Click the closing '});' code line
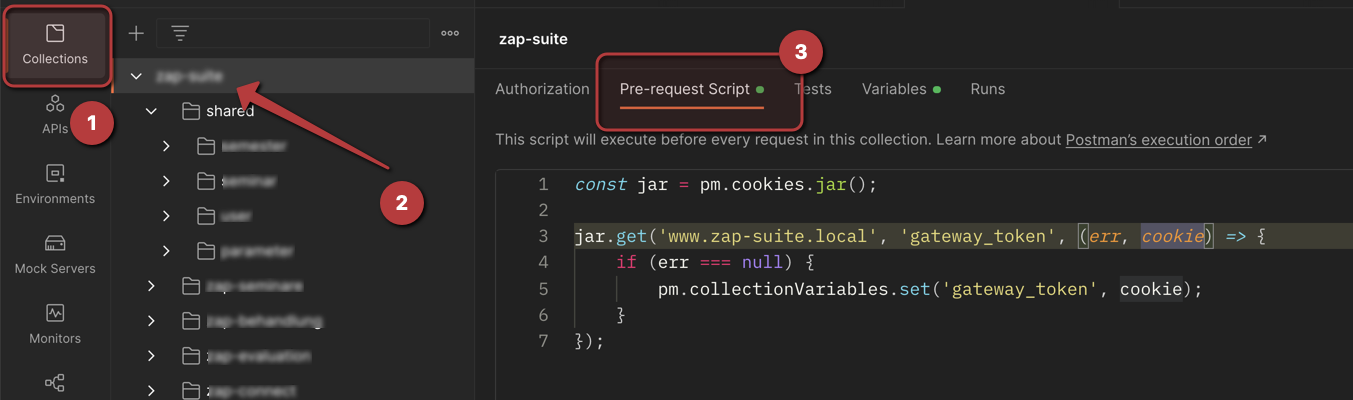1353x400 pixels. (590, 341)
